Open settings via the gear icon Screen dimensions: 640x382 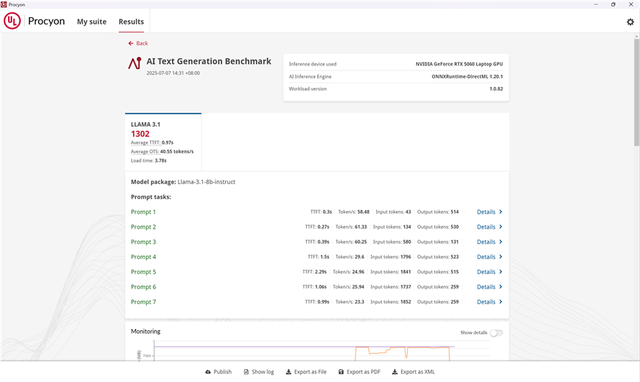(630, 22)
